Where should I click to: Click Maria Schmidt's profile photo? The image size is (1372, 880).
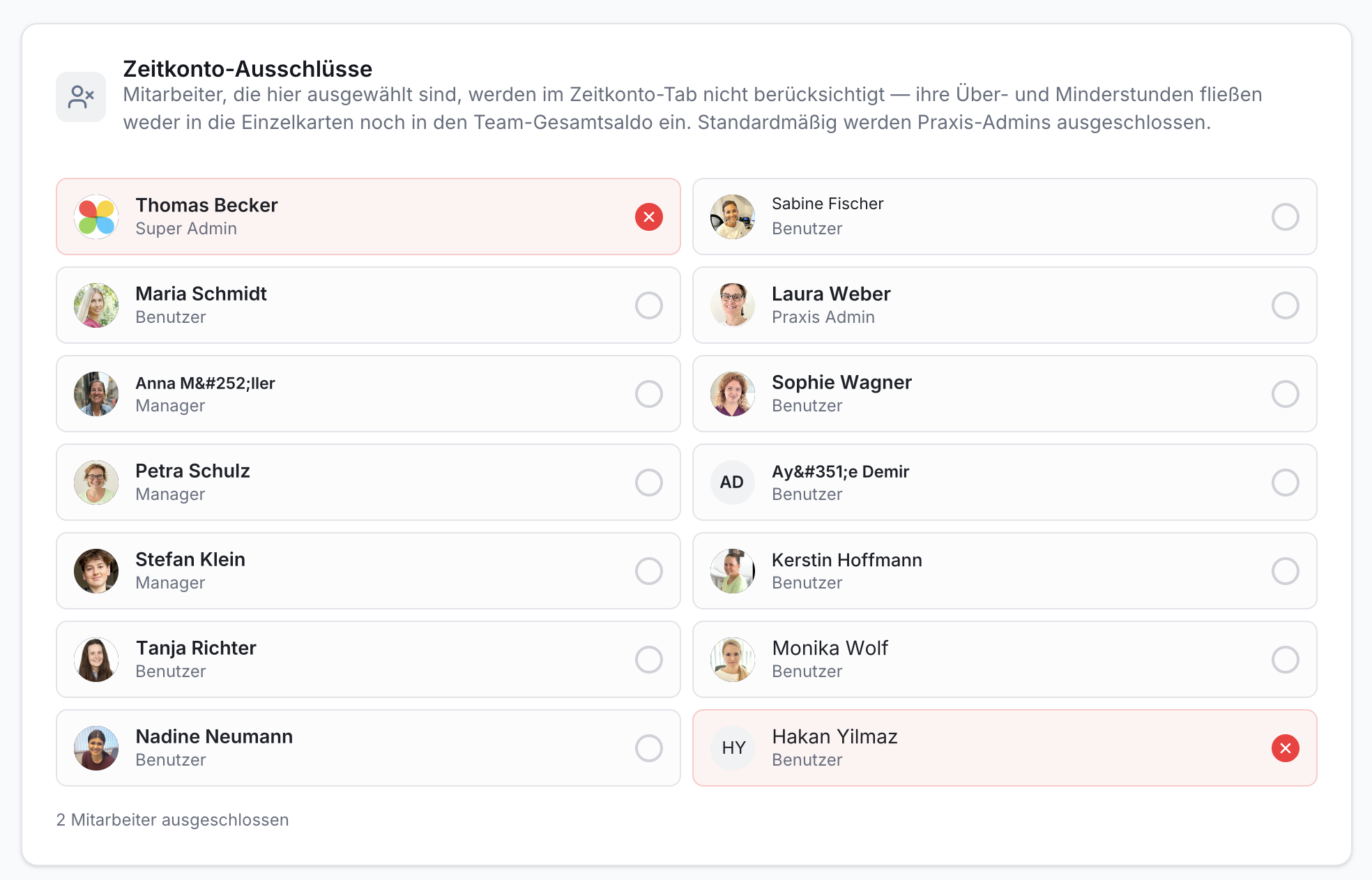click(96, 305)
